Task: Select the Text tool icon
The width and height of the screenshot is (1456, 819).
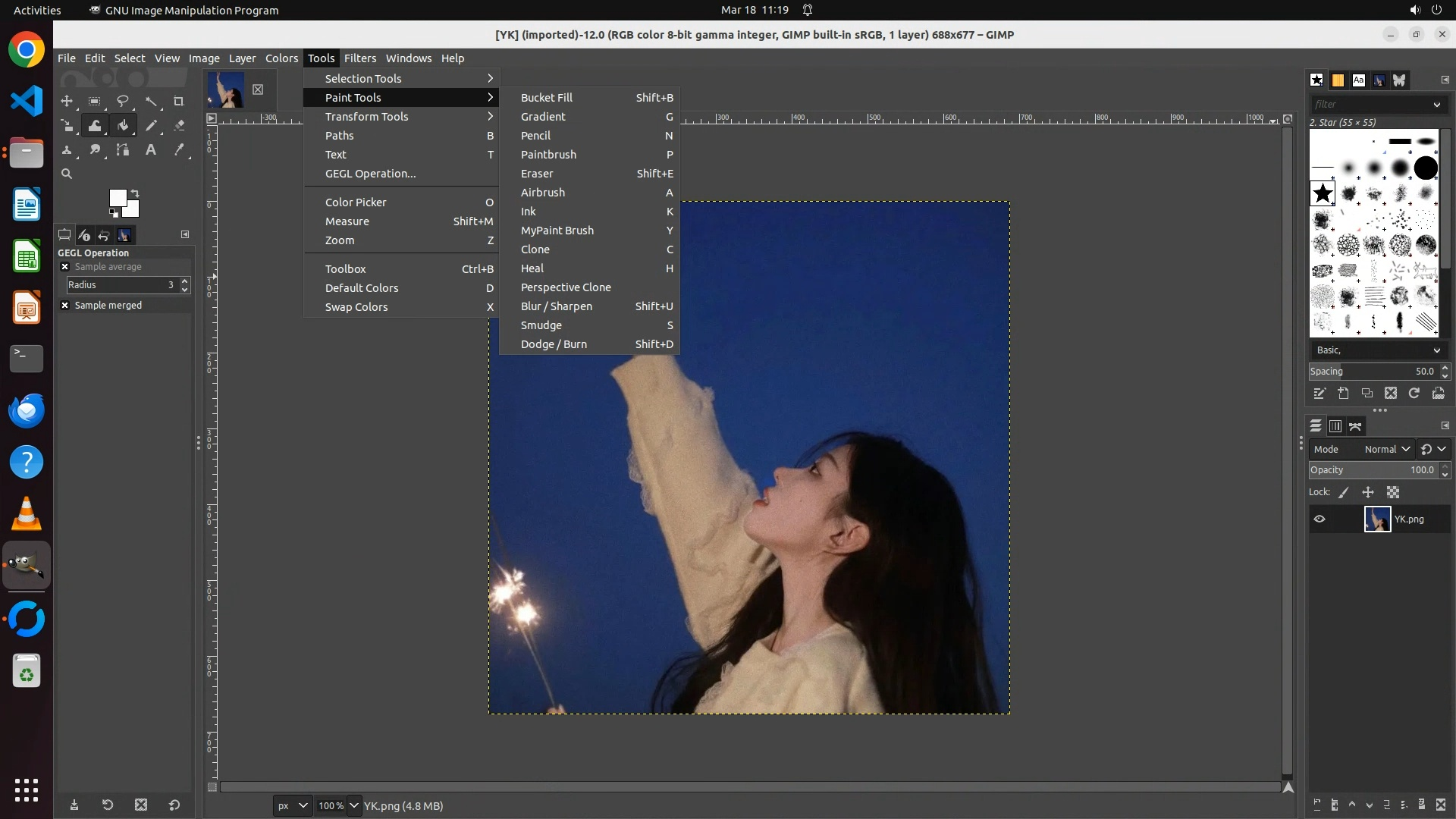Action: (151, 149)
